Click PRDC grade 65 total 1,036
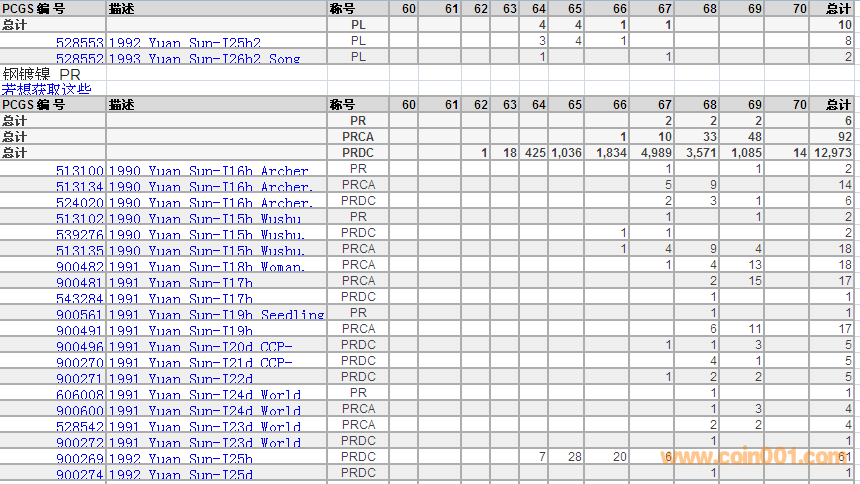860x484 pixels. coord(565,153)
